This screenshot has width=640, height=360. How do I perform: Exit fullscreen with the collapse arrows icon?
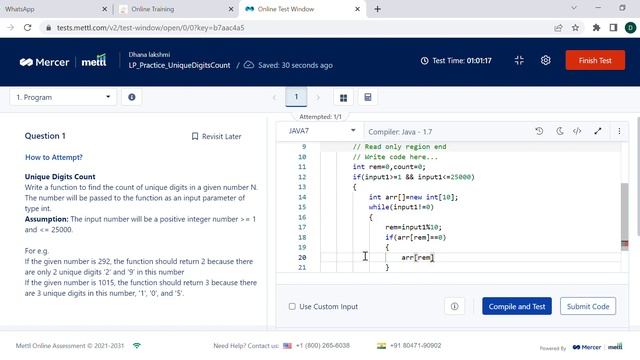point(519,60)
